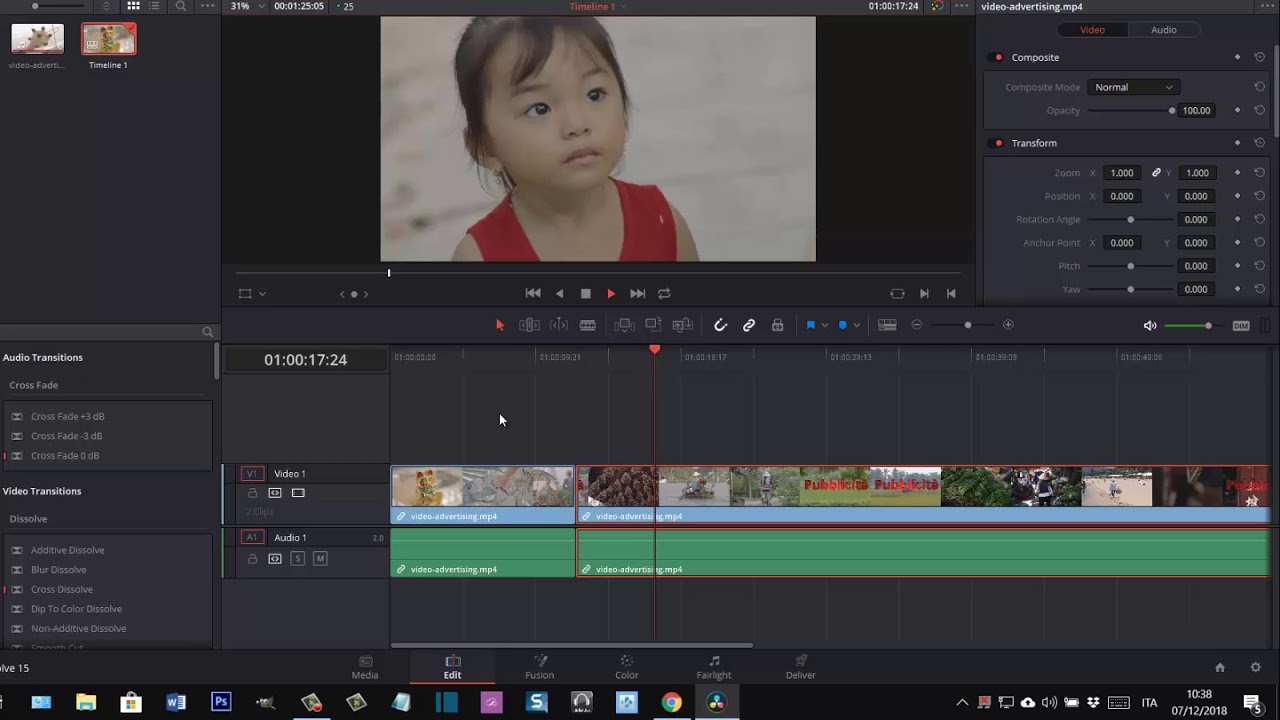The image size is (1280, 720).
Task: Toggle the Transform section enable dot
Action: [998, 143]
